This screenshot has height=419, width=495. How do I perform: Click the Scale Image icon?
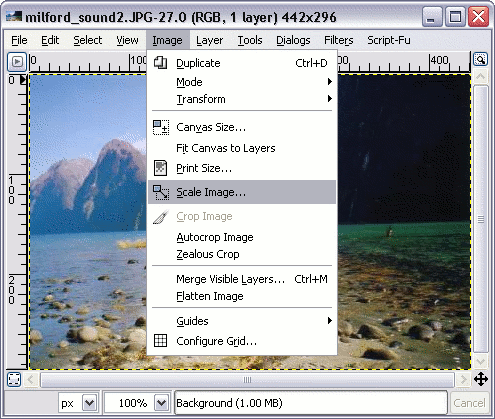pos(161,192)
